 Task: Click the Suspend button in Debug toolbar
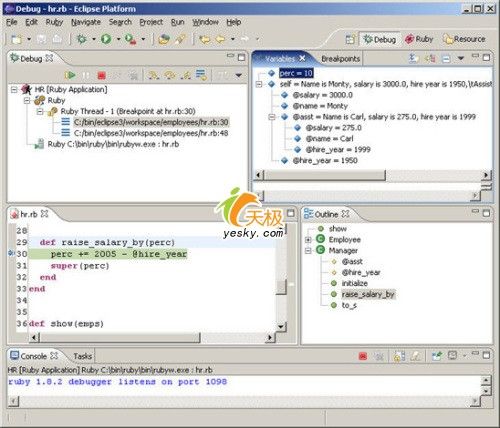[x=86, y=76]
